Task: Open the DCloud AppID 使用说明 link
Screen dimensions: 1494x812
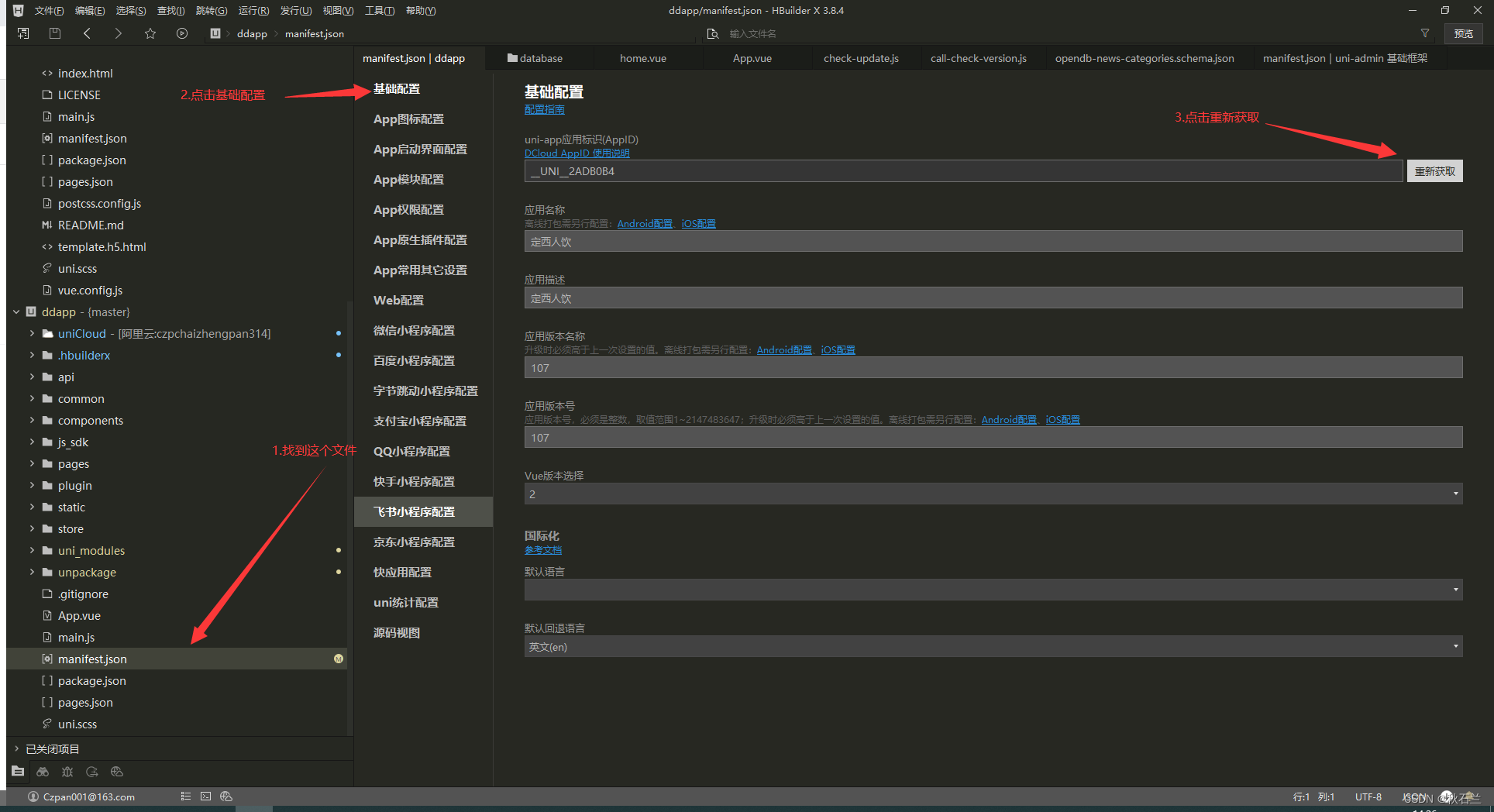Action: [x=577, y=153]
